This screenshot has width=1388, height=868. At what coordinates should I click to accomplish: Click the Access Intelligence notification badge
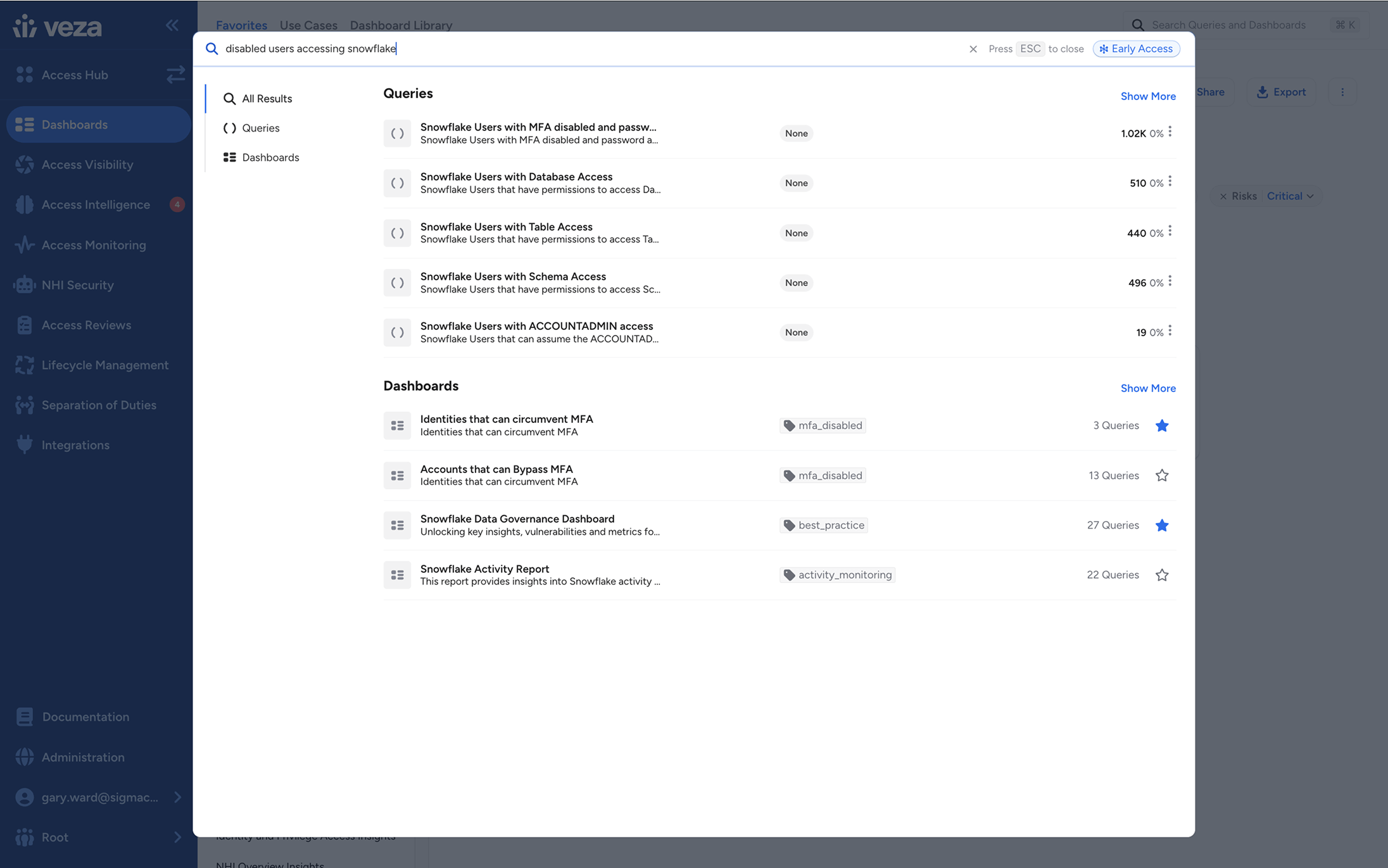(x=177, y=204)
